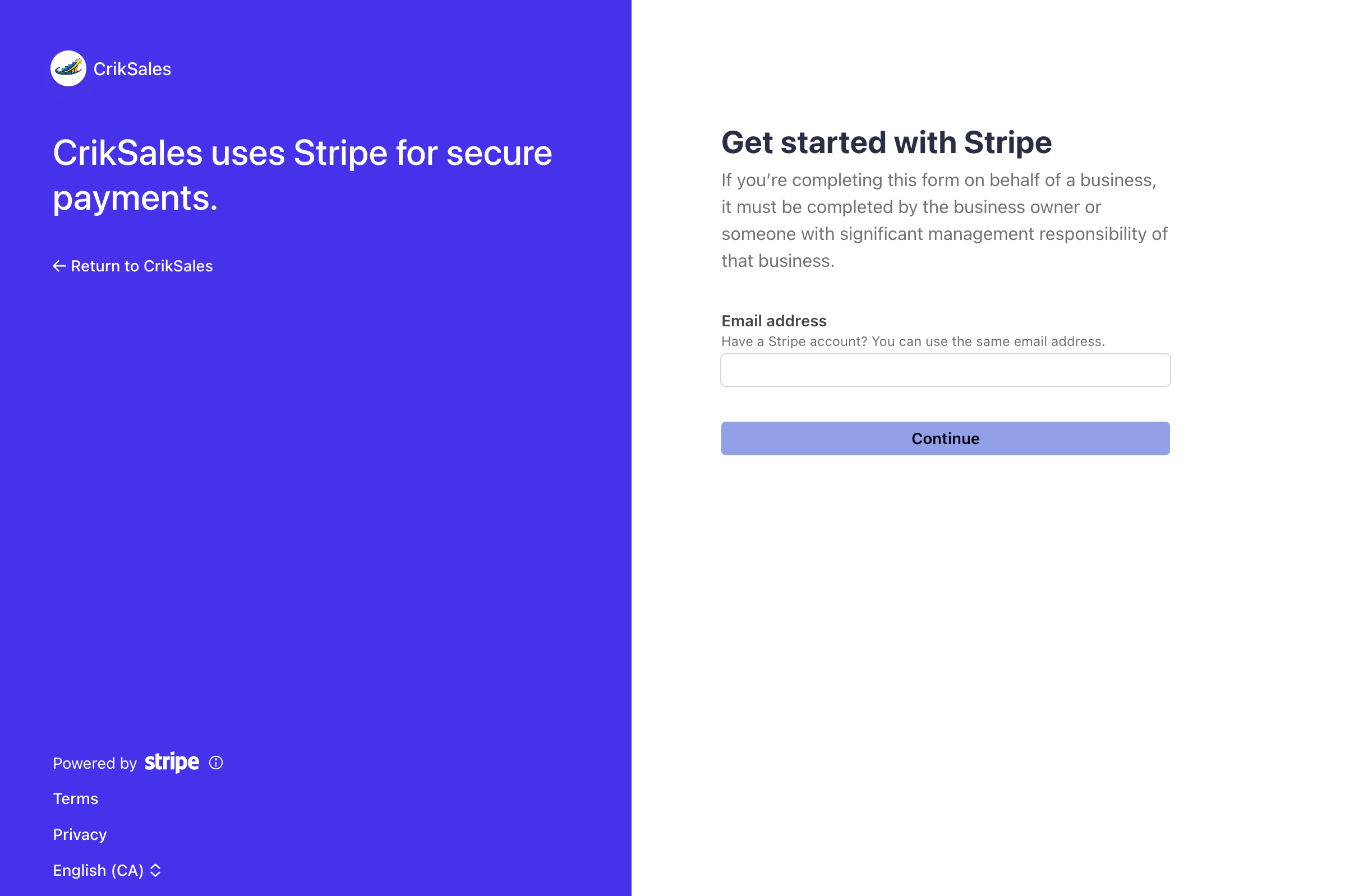The height and width of the screenshot is (896, 1345).
Task: Click the CrikSales secure payments headline
Action: point(302,175)
